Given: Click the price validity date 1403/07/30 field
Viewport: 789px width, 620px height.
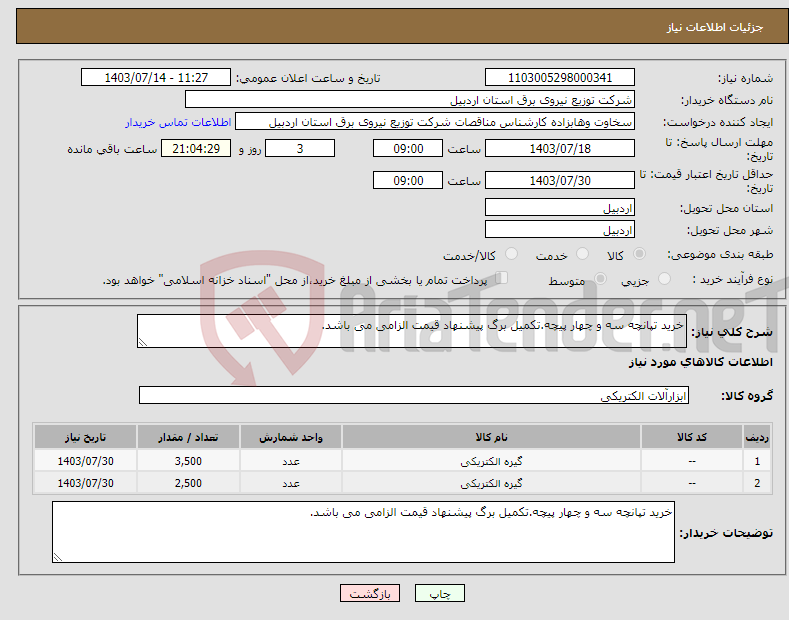Looking at the screenshot, I should pyautogui.click(x=560, y=180).
